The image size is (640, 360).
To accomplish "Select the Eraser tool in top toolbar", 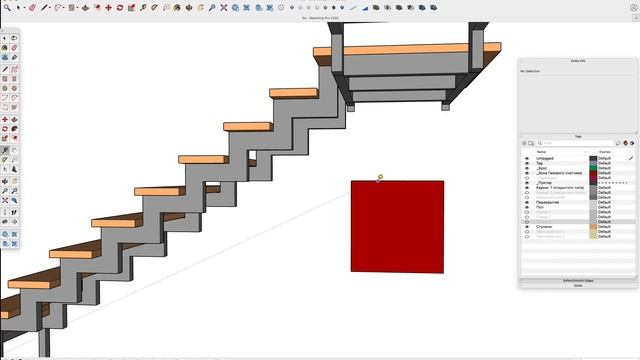I will pos(32,8).
